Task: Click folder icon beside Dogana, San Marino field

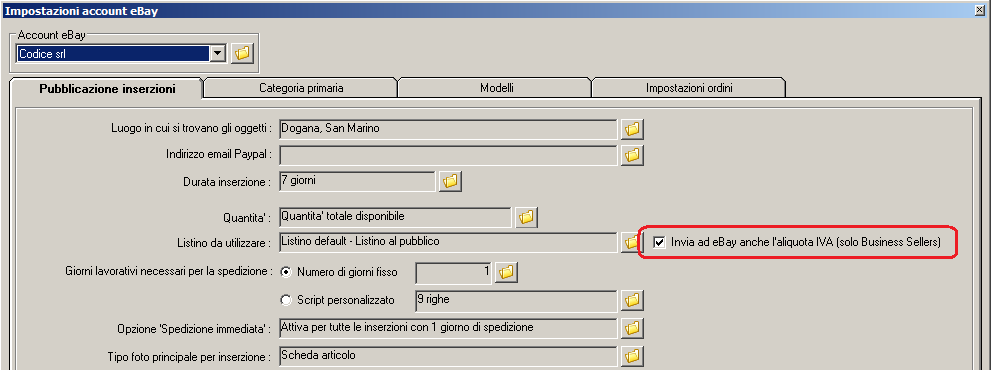Action: tap(632, 129)
